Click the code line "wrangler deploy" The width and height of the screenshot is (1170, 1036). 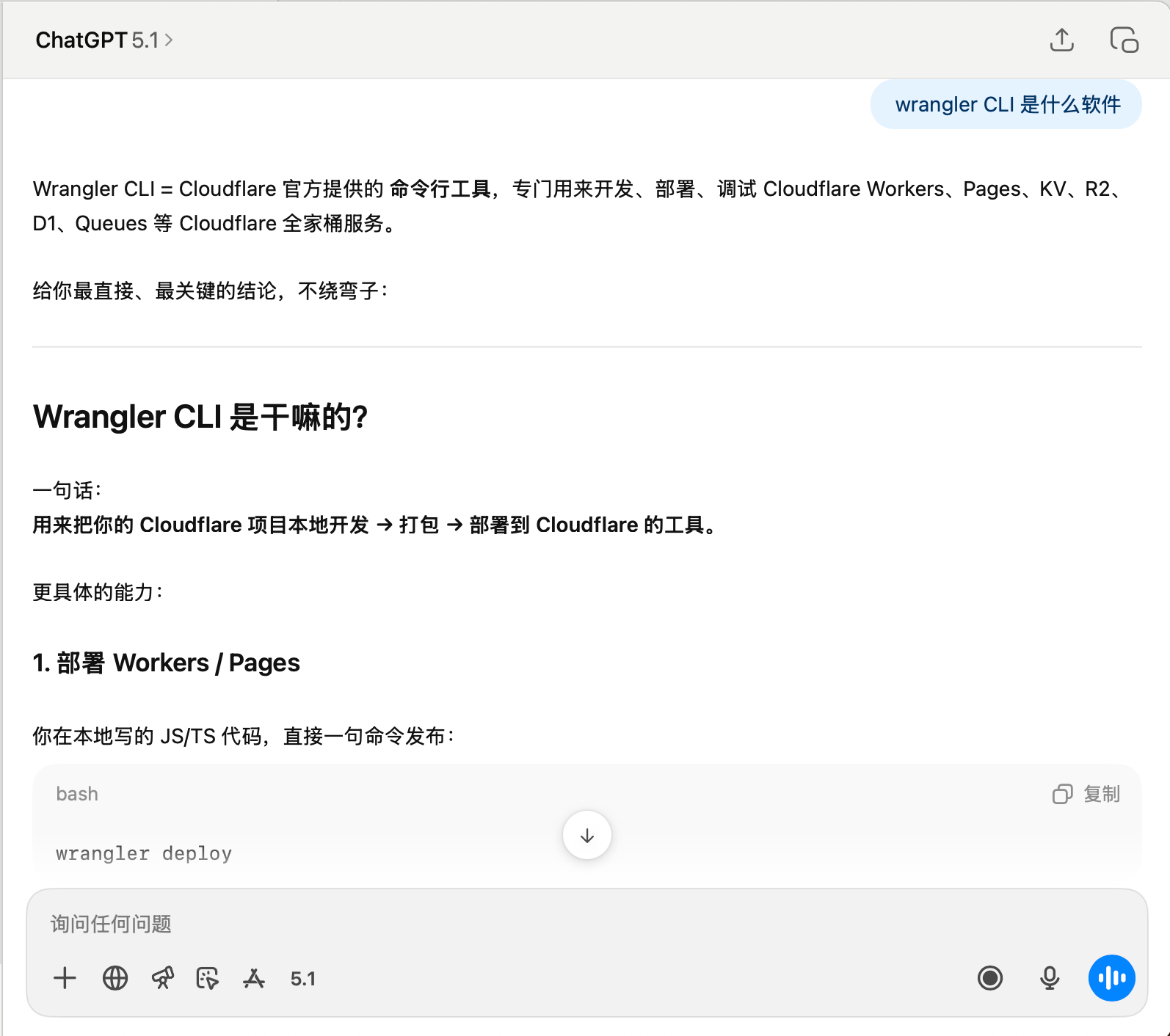point(144,853)
